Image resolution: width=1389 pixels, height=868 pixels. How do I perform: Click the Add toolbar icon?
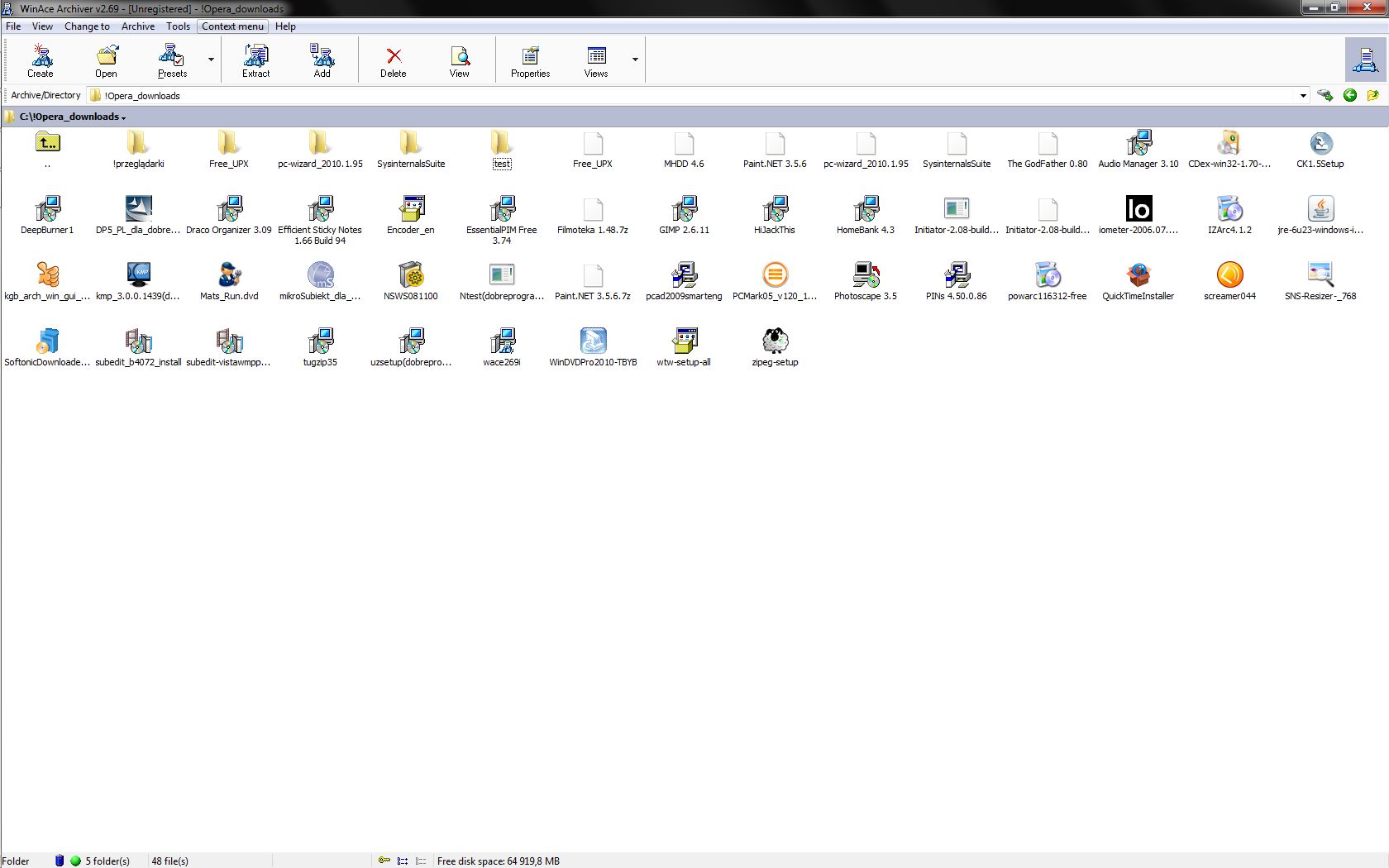click(322, 60)
